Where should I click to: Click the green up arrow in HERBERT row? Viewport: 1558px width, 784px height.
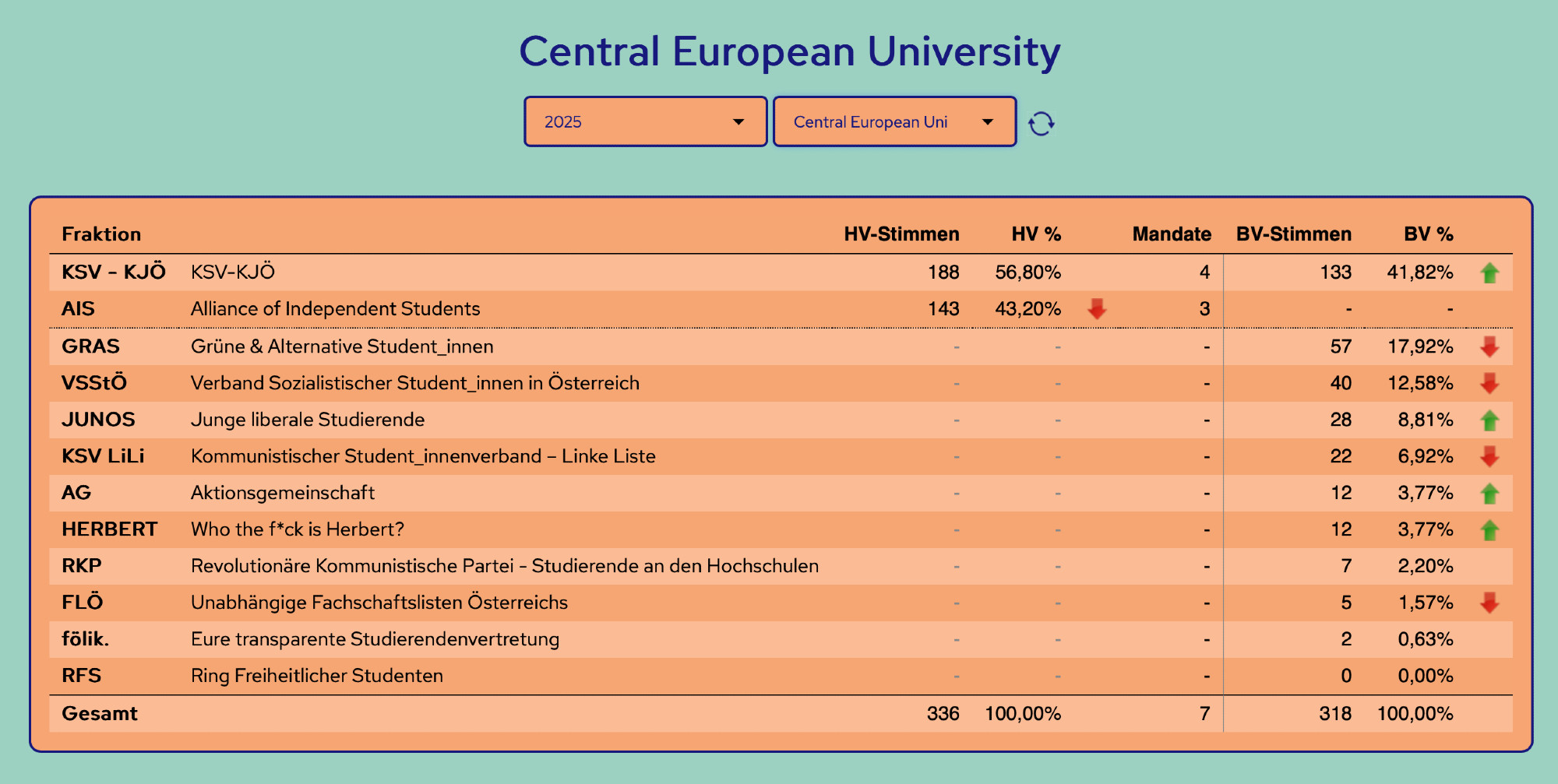pos(1489,530)
